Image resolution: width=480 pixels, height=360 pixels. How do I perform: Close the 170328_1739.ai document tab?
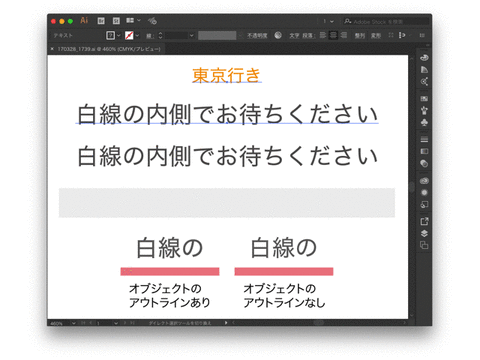tap(52, 49)
